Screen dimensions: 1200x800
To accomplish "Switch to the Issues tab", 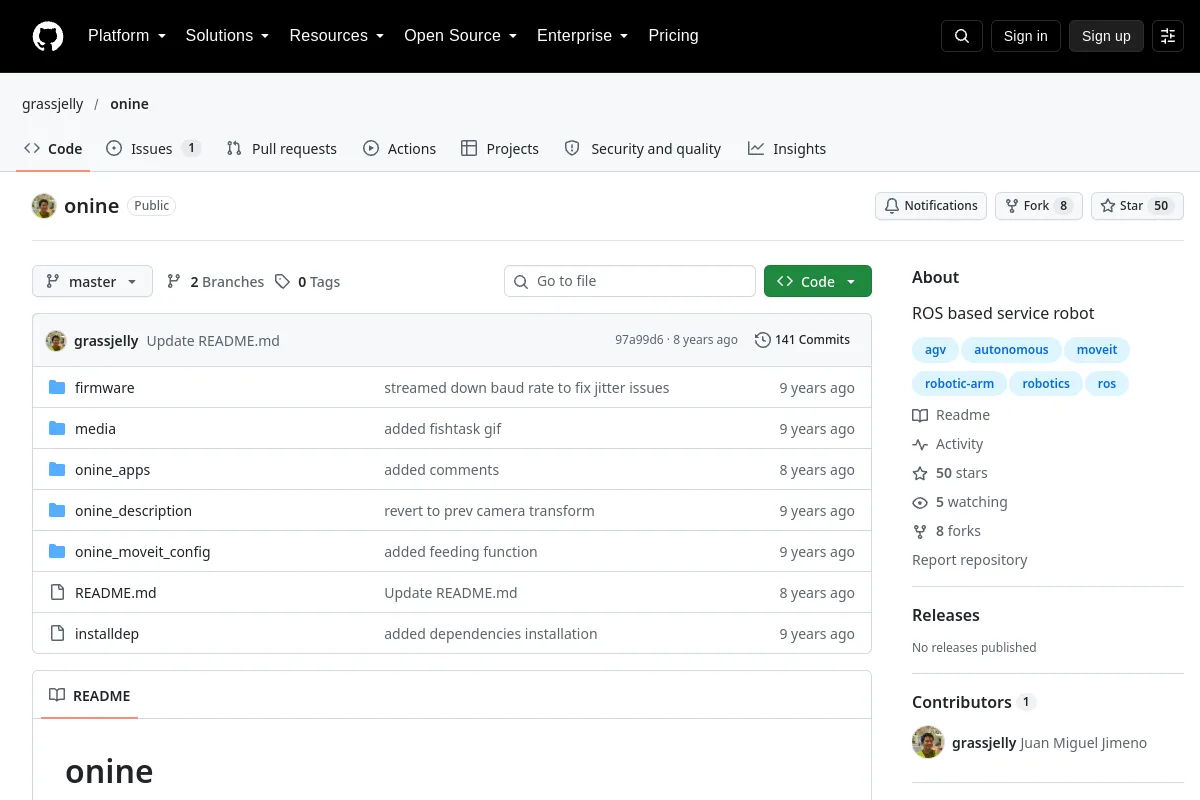I will coord(154,149).
